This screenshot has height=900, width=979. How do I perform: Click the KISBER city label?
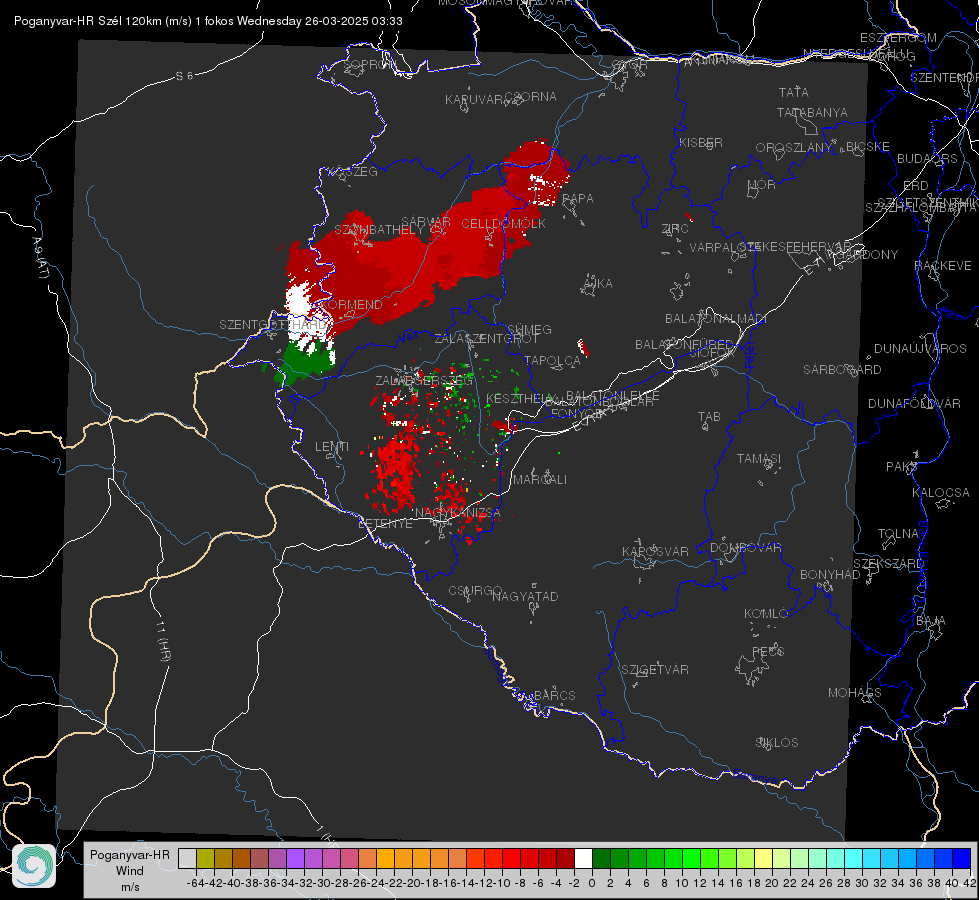tap(701, 142)
